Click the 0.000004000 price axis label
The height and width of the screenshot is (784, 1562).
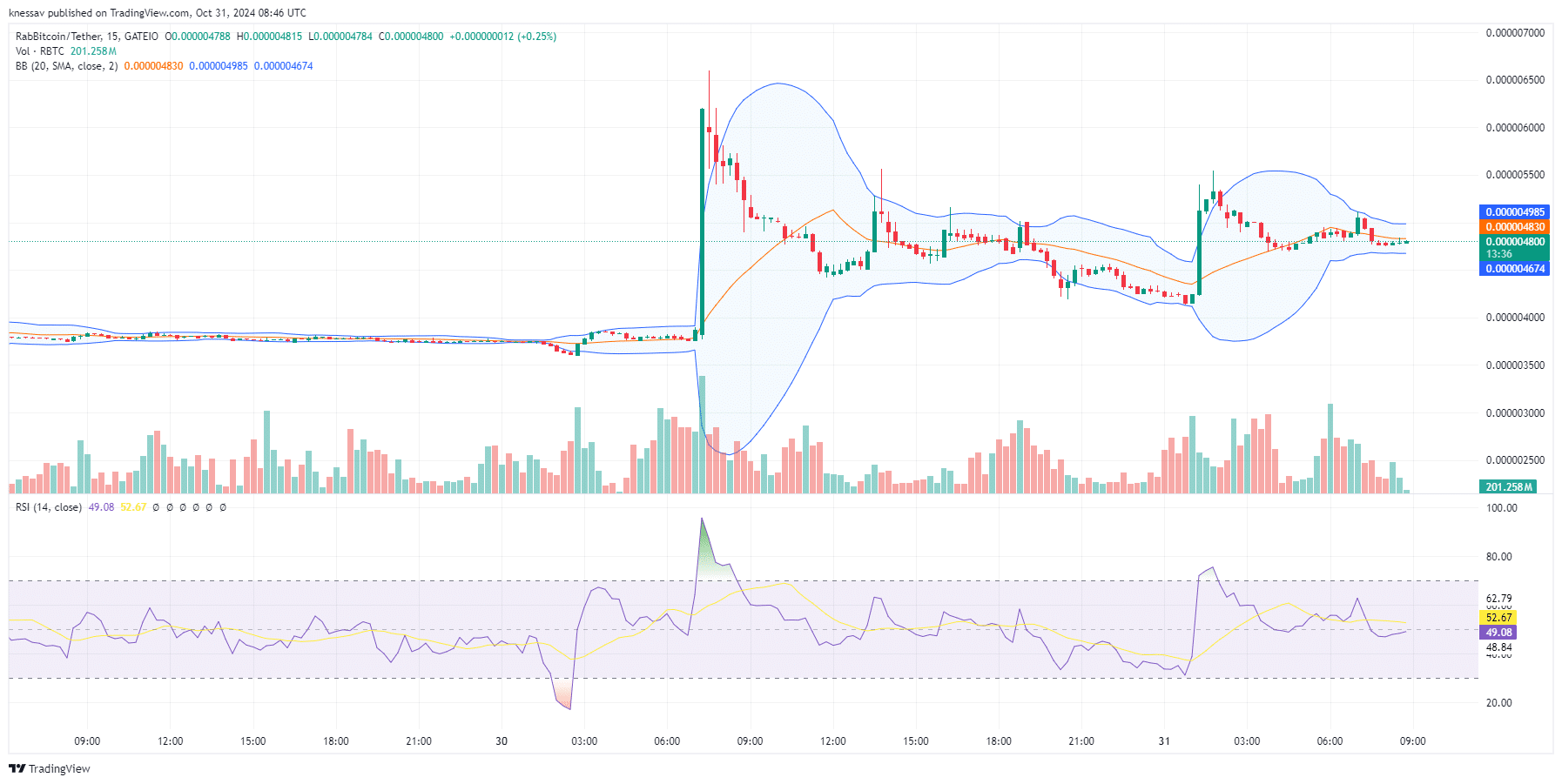tap(1515, 318)
